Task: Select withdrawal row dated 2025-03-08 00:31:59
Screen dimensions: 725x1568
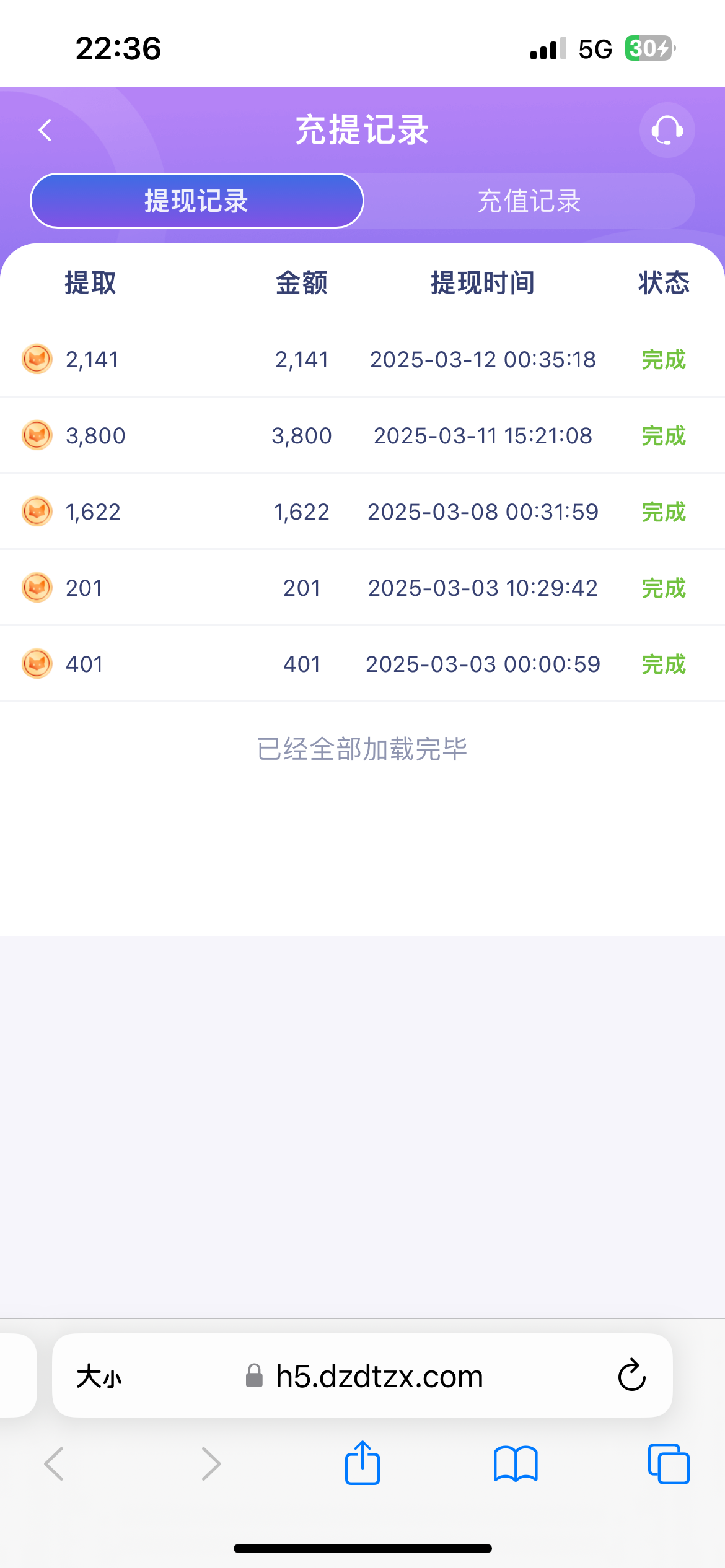Action: [x=483, y=512]
